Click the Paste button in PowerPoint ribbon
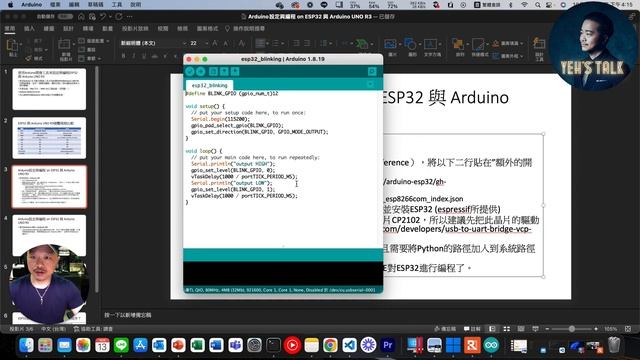This screenshot has width=640, height=360. click(12, 48)
